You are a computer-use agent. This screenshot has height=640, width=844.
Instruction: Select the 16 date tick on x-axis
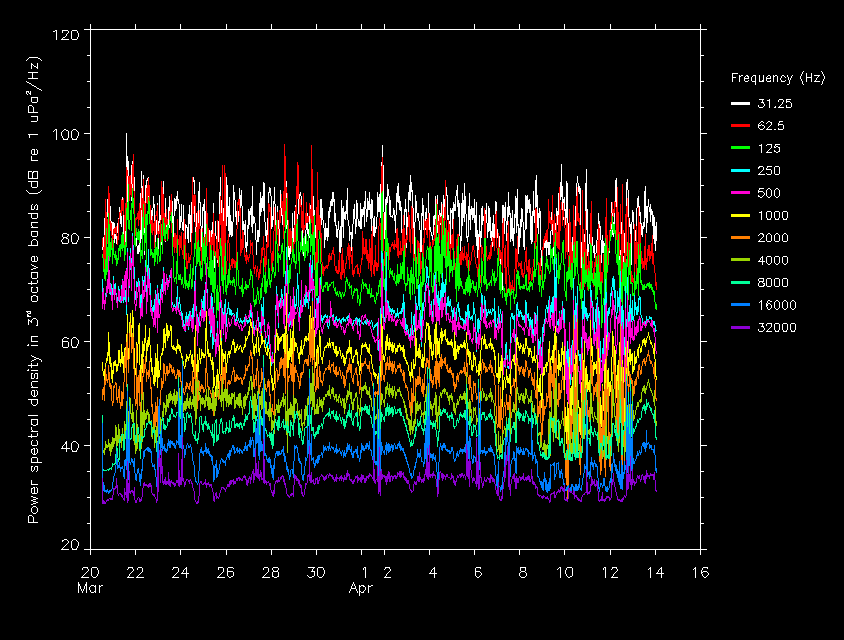tap(700, 572)
